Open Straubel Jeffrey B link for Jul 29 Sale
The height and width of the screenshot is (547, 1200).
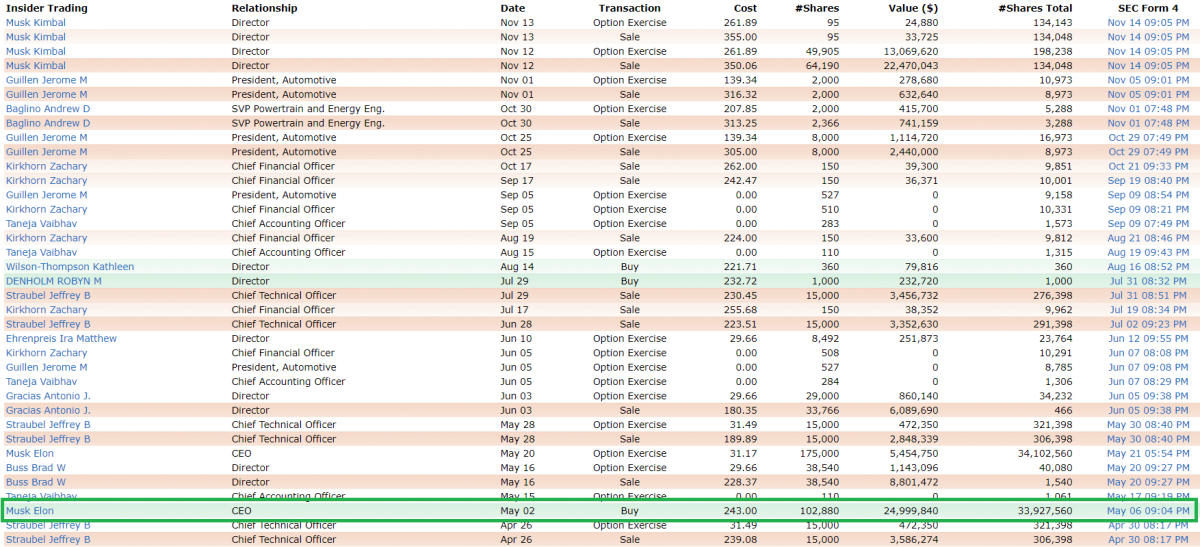coord(48,295)
